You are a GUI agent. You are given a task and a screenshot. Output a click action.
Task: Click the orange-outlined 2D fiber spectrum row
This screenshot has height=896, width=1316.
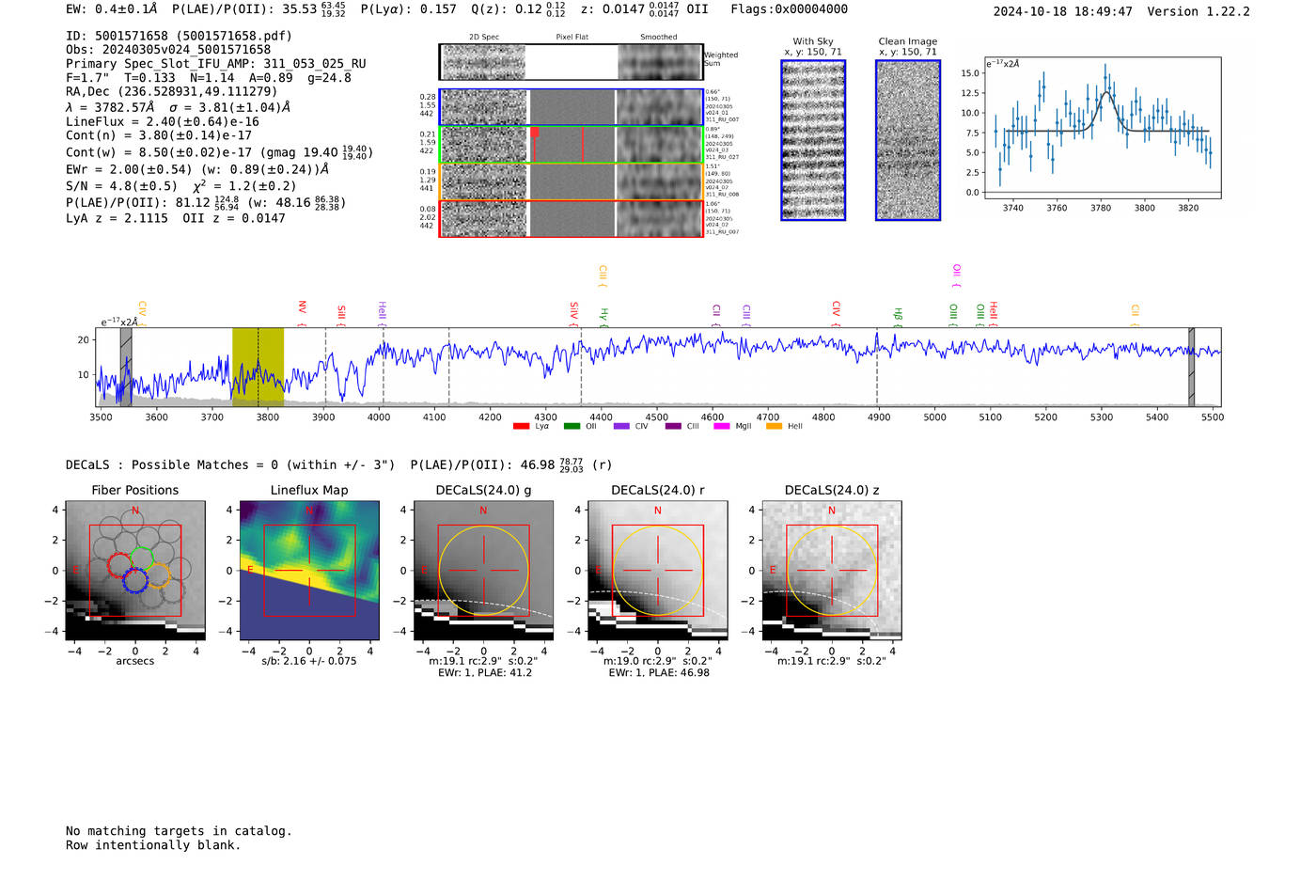[571, 181]
